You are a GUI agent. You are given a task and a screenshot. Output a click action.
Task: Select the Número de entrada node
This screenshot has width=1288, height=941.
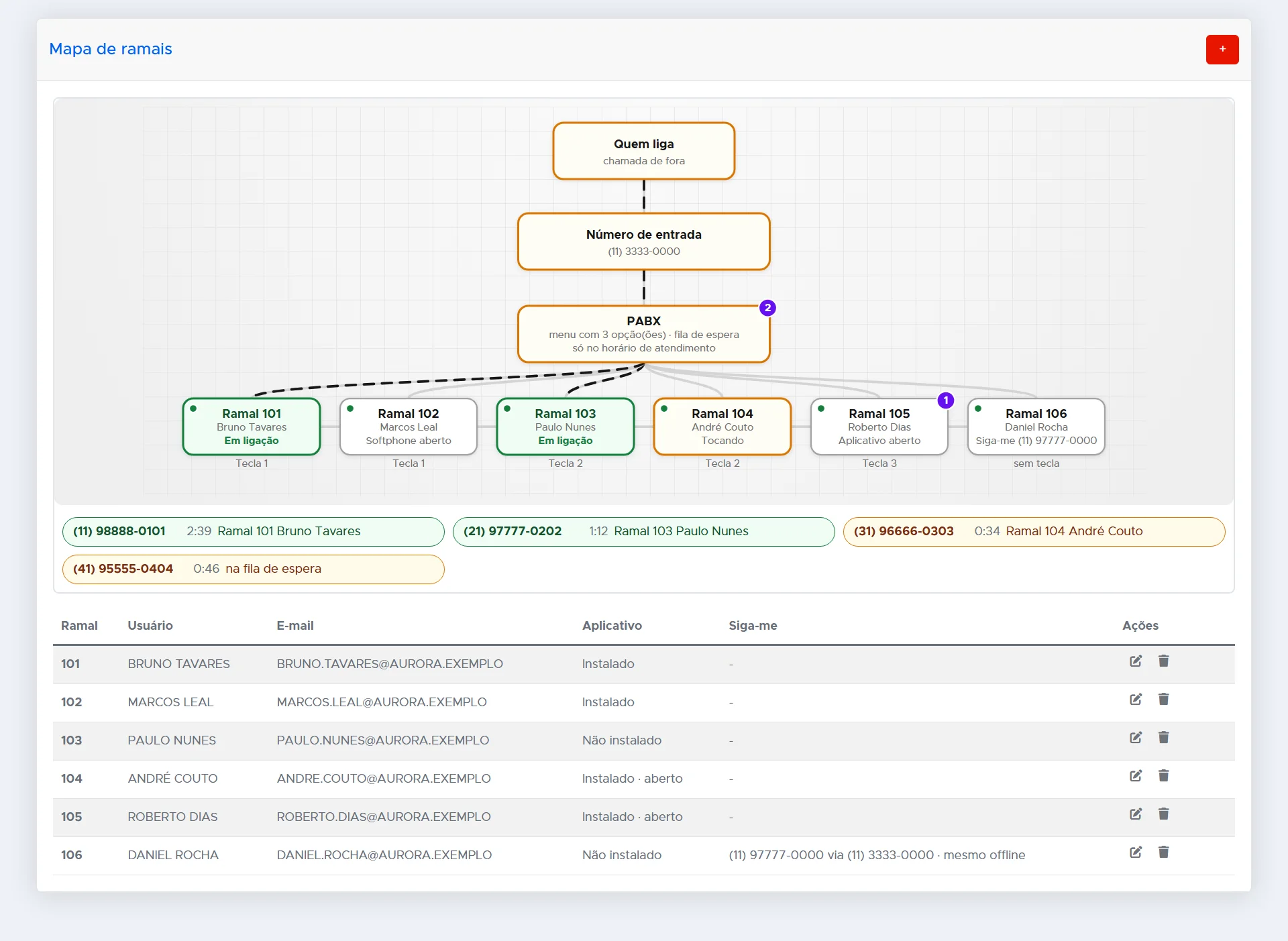tap(644, 241)
